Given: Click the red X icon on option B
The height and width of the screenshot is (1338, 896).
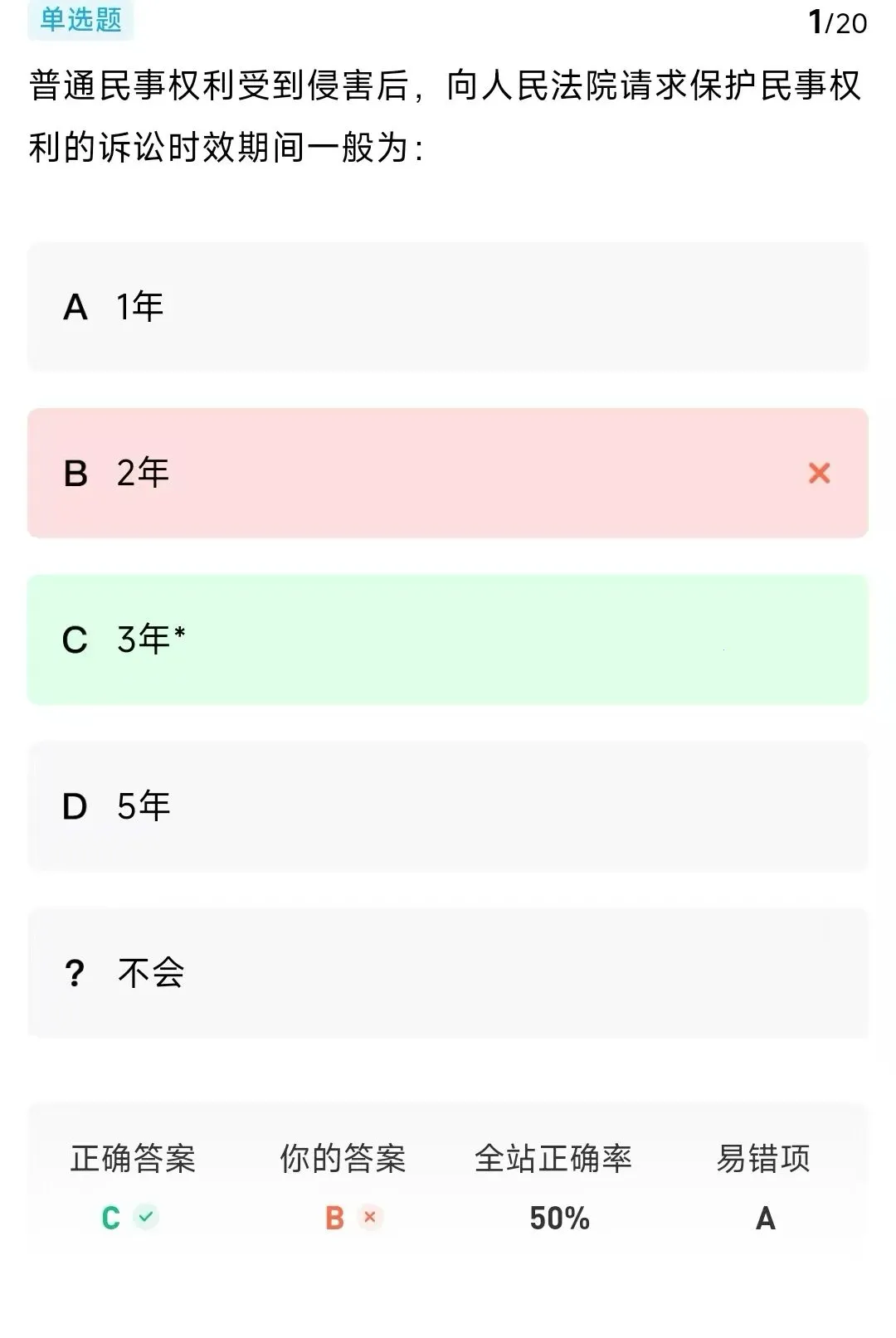Looking at the screenshot, I should coord(819,473).
